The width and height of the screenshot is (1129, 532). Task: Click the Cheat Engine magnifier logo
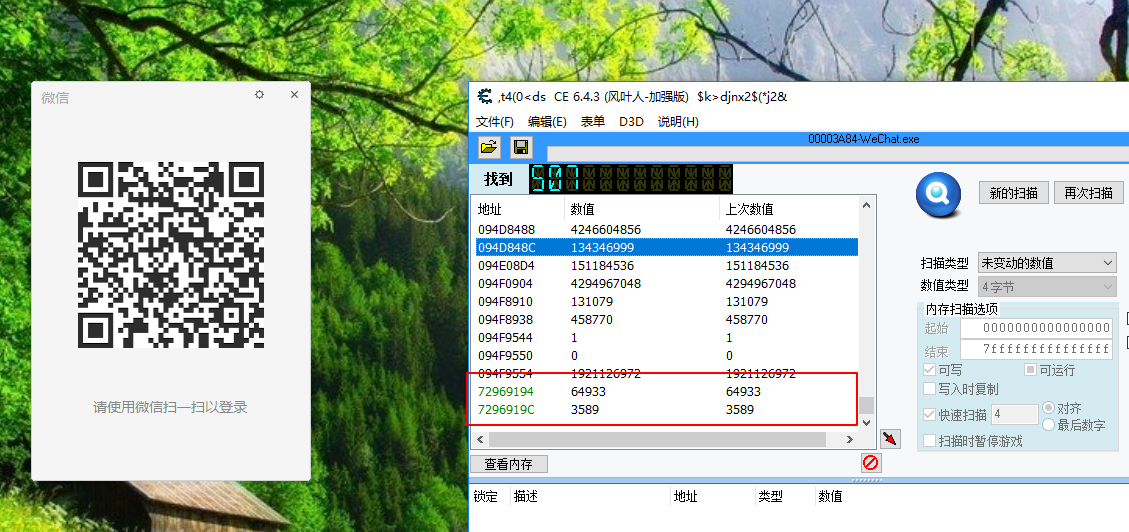tap(938, 194)
